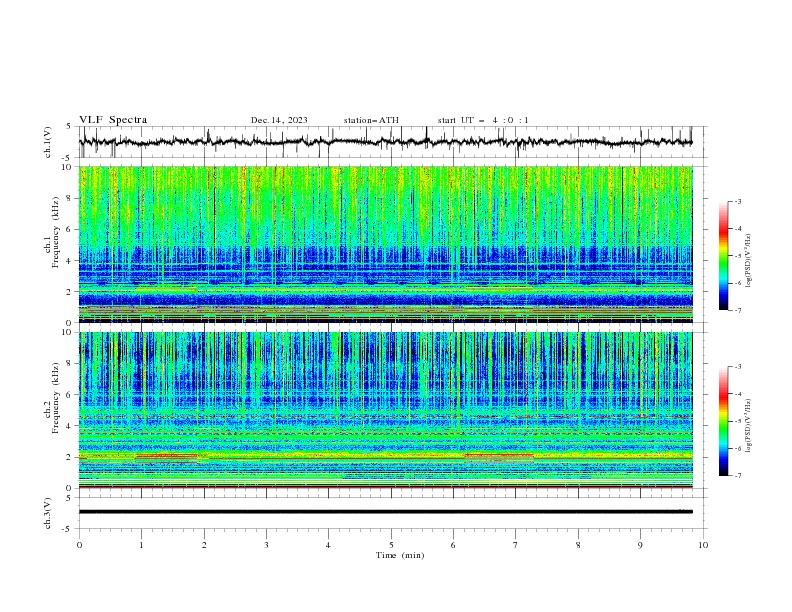Click the ch.1 frequency tick "8"
This screenshot has width=792, height=612.
pyautogui.click(x=71, y=198)
